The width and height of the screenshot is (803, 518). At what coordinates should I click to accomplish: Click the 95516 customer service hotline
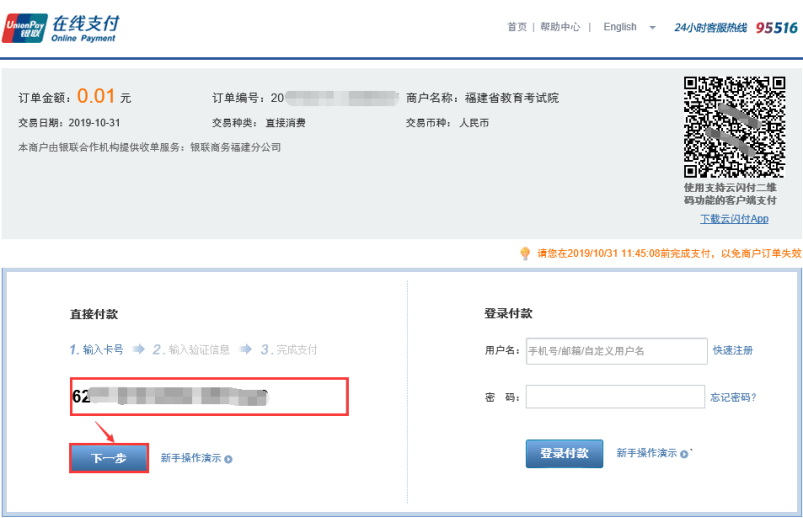click(x=776, y=28)
